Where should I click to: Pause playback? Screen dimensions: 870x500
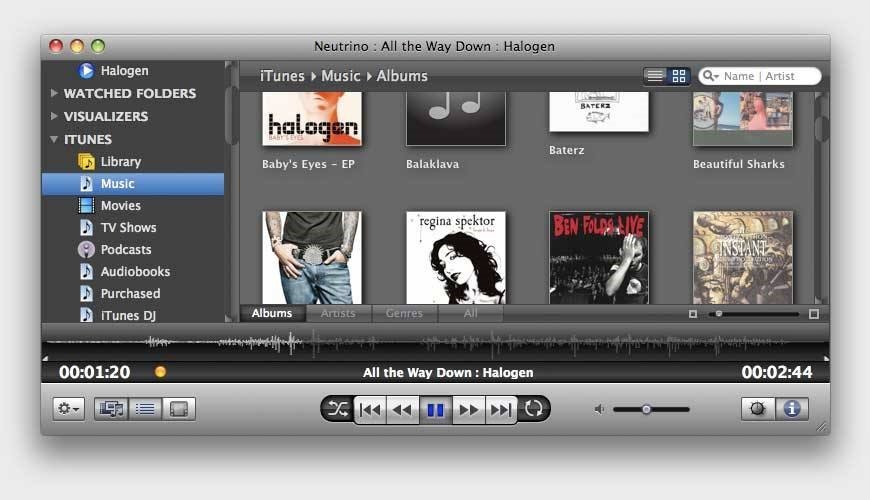pos(436,410)
